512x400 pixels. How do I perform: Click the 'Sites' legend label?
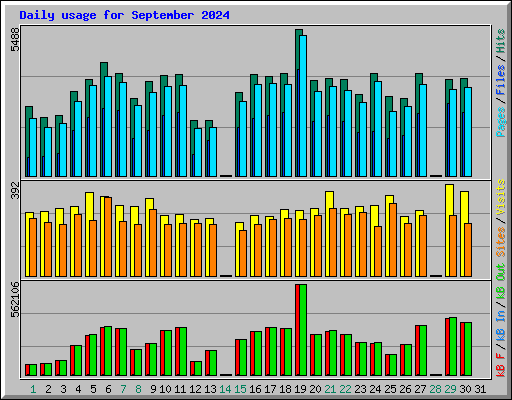501,241
